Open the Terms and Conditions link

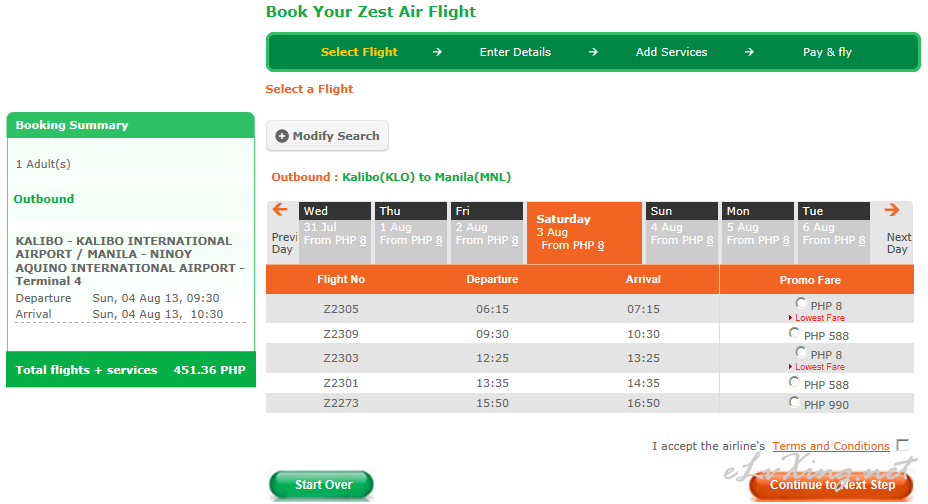click(x=831, y=446)
